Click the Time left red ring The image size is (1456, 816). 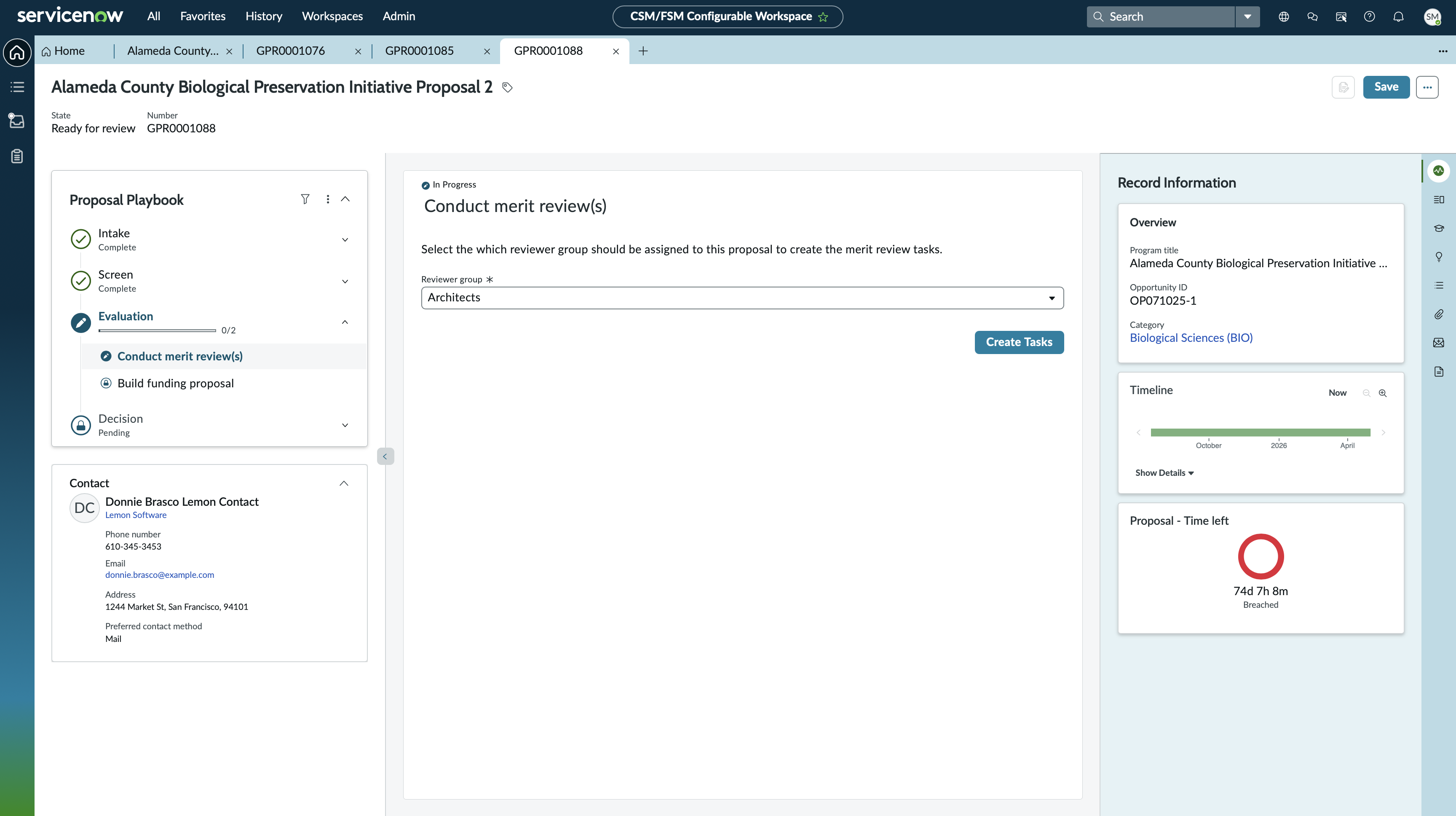pyautogui.click(x=1261, y=556)
